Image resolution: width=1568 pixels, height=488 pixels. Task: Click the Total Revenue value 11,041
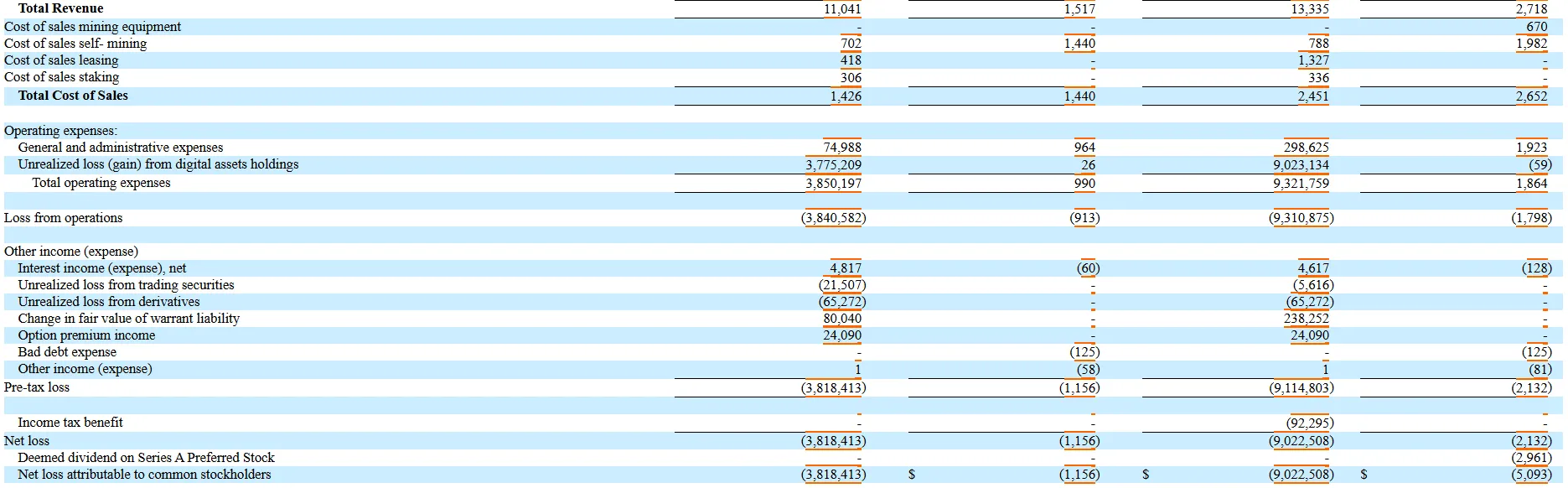click(x=841, y=9)
